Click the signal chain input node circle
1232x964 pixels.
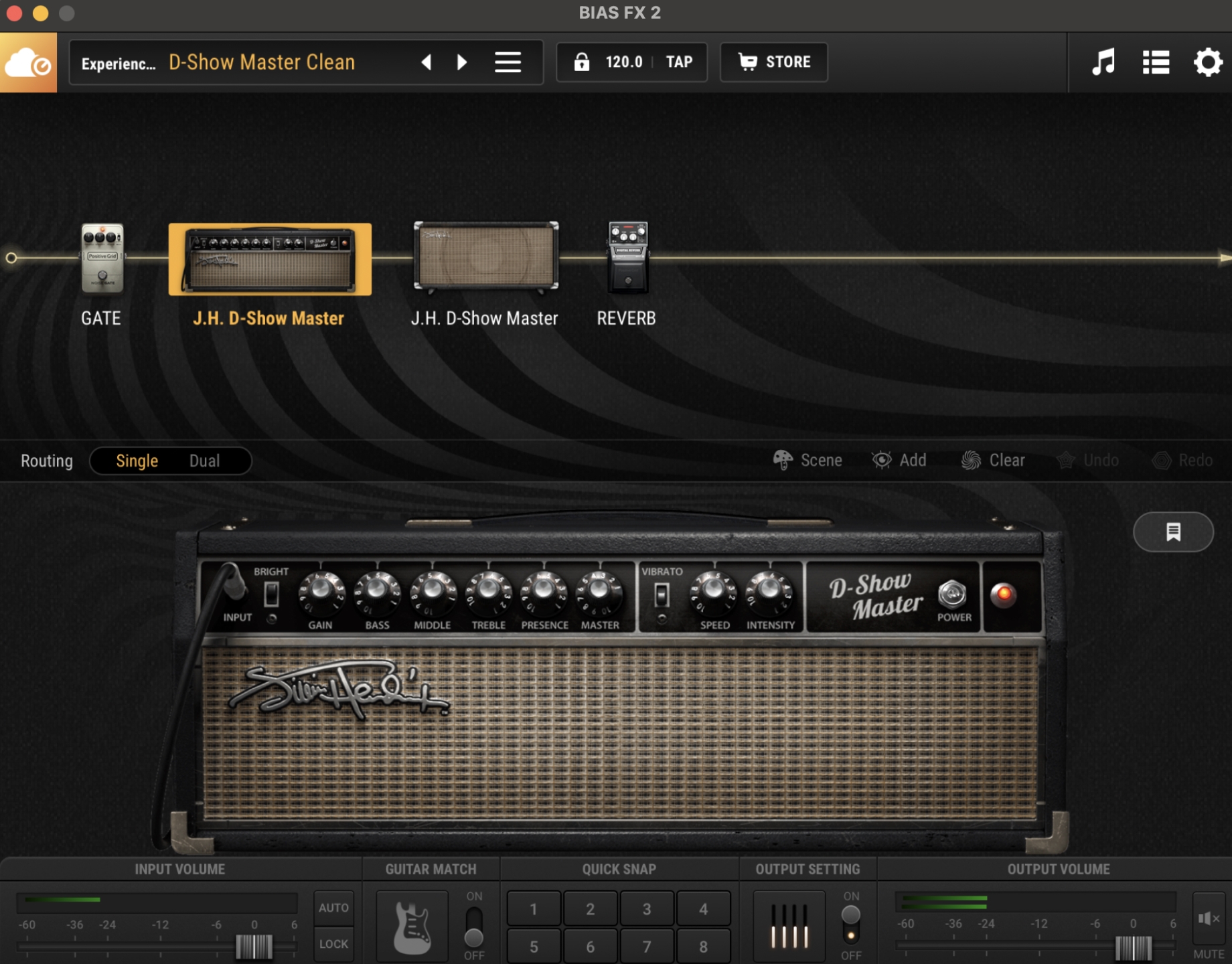[x=11, y=258]
